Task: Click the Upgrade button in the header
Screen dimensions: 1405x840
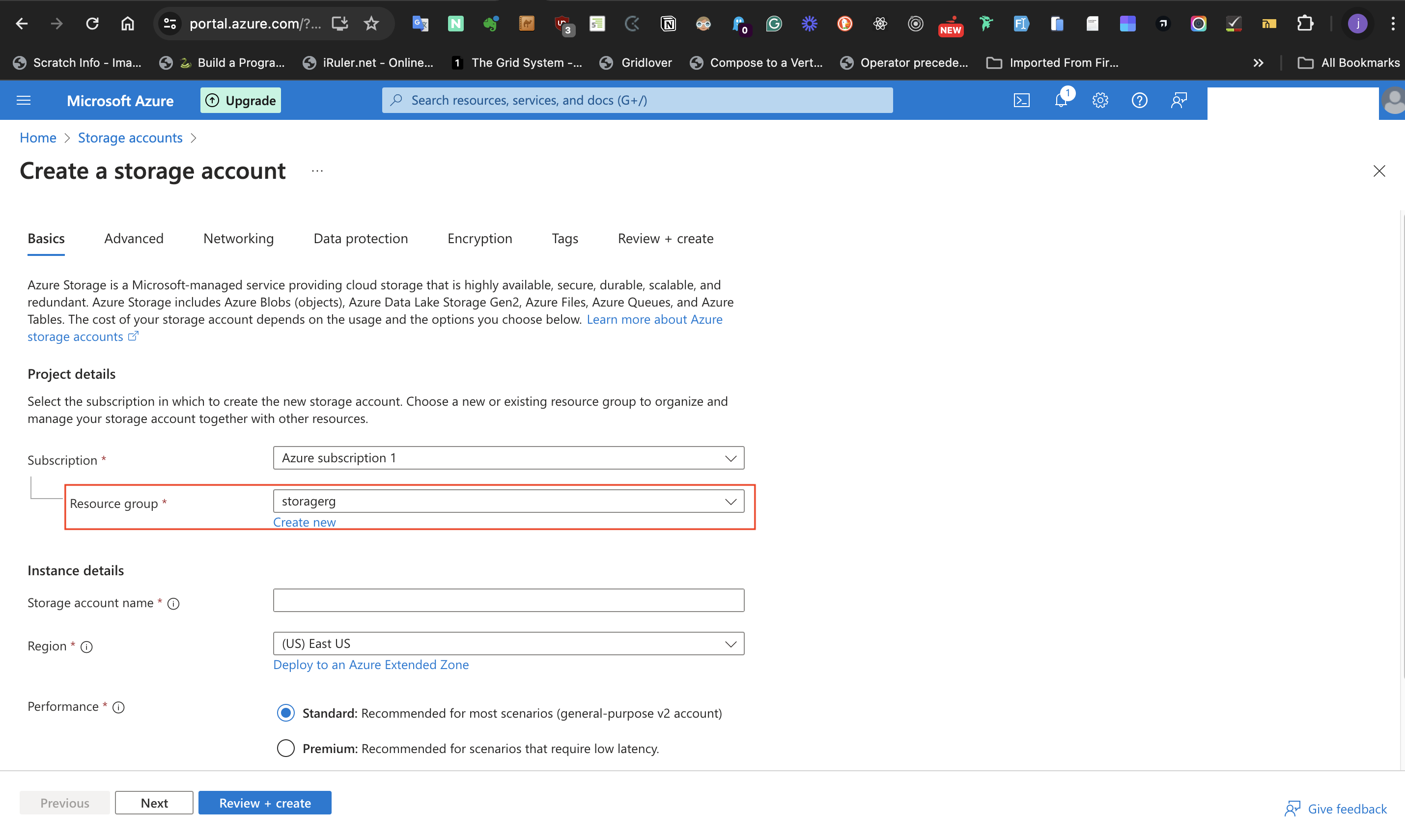Action: [241, 100]
